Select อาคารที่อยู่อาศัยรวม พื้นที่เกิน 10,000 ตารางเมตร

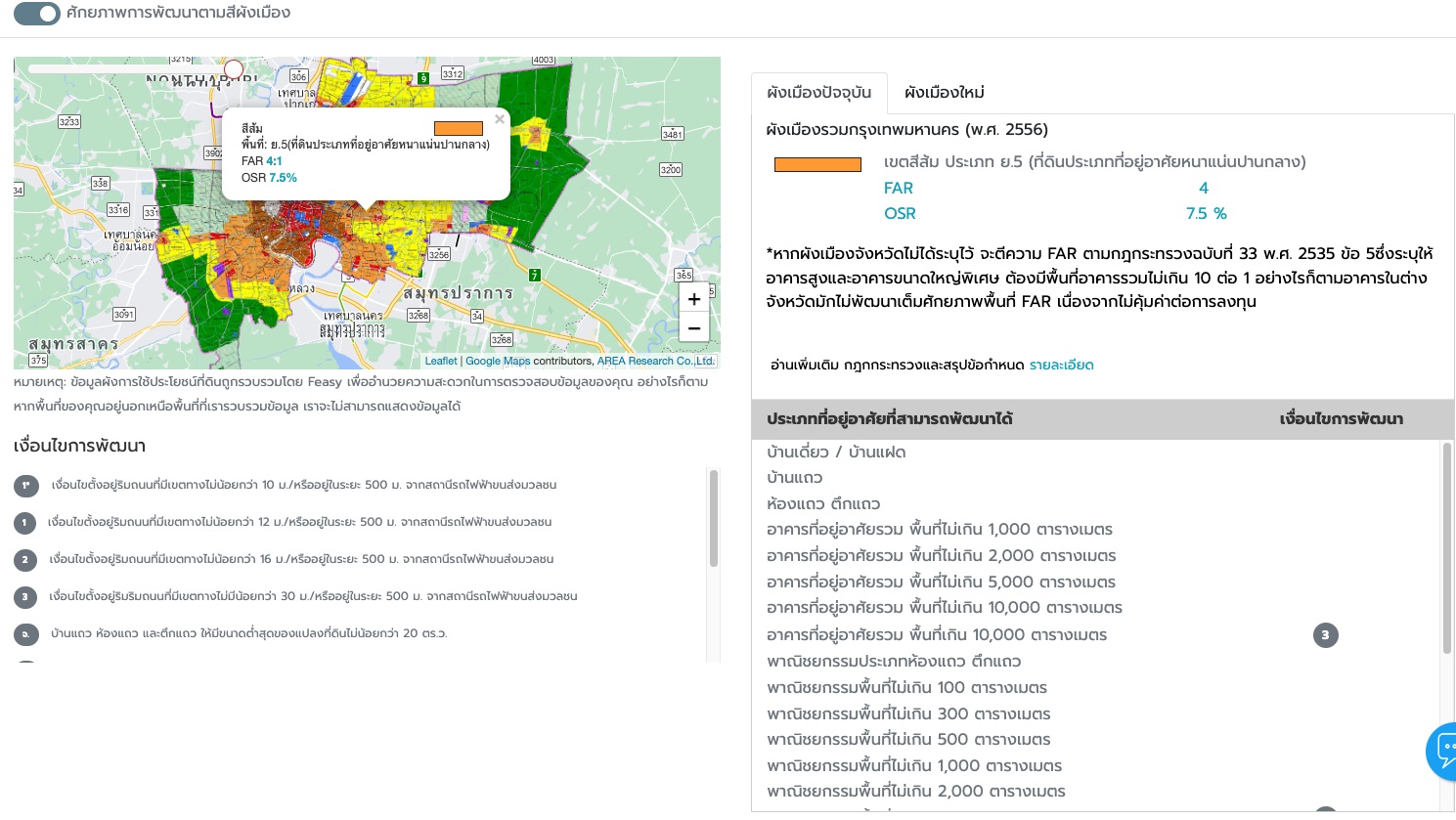[x=1095, y=635]
